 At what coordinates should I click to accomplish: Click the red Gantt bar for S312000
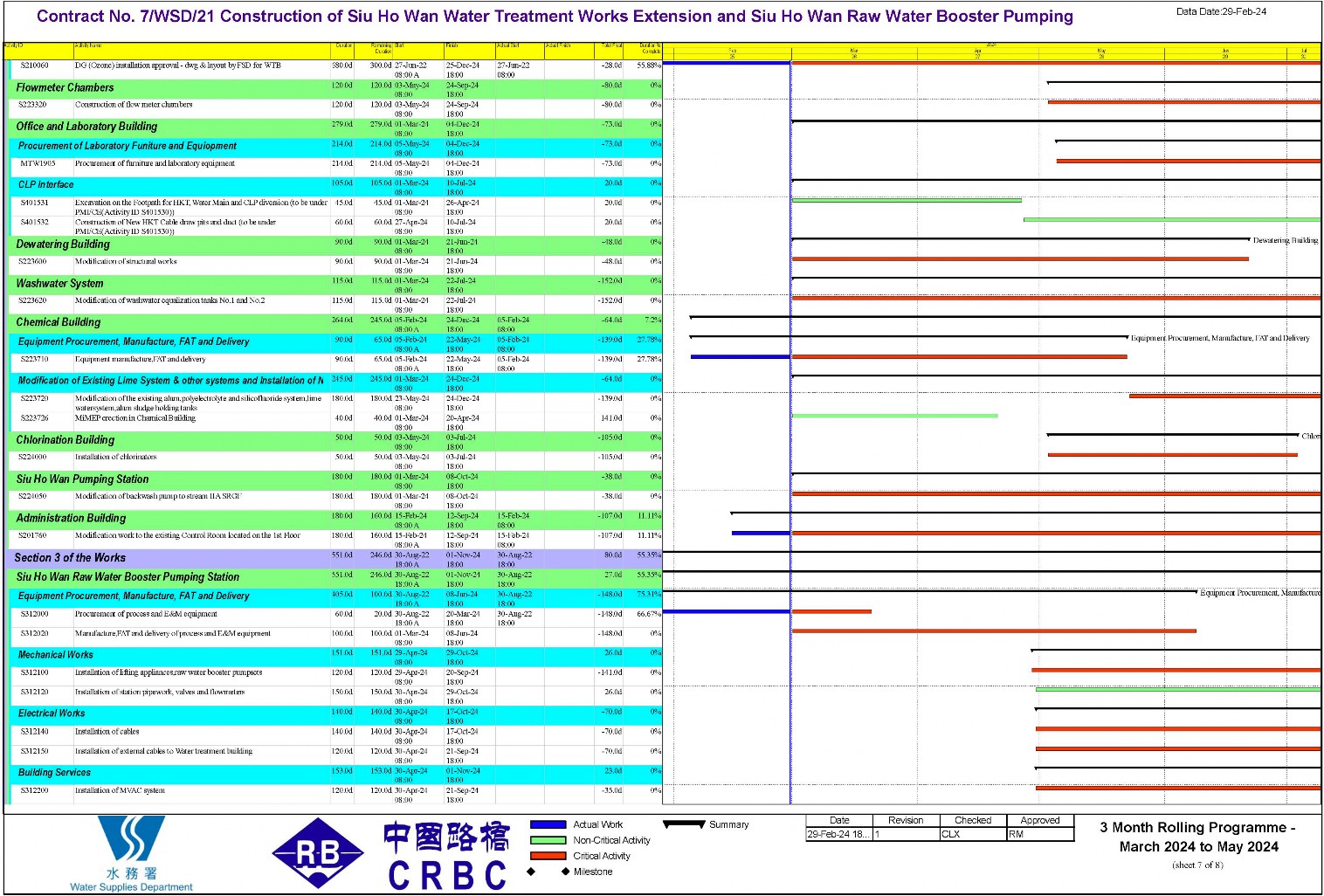(831, 611)
